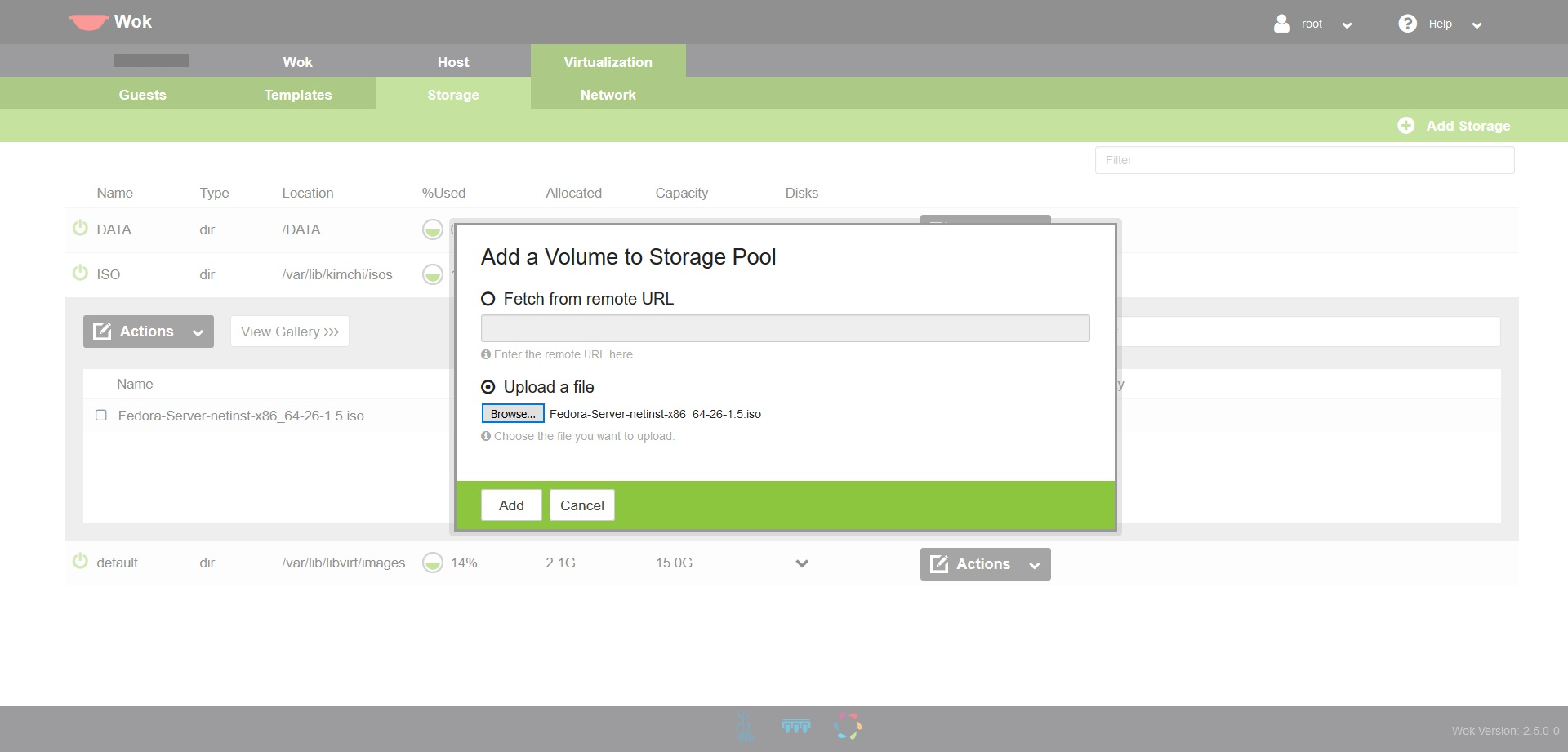1568x752 pixels.
Task: Open the ISO pool Actions dropdown
Action: point(148,332)
